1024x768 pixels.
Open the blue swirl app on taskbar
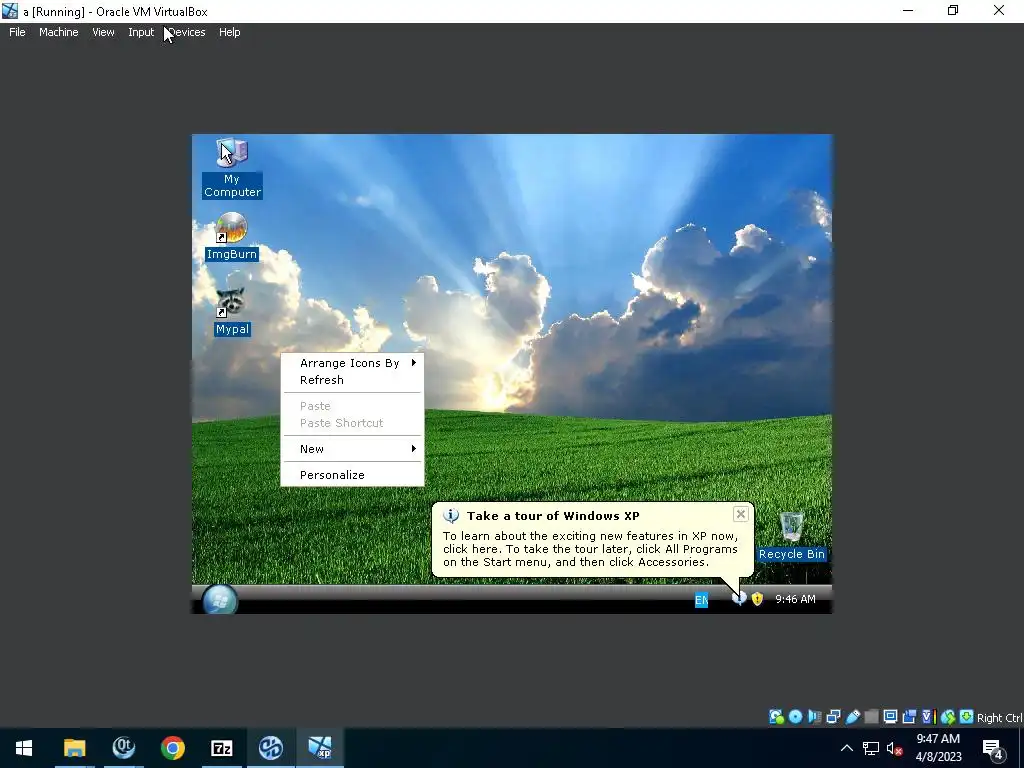270,748
